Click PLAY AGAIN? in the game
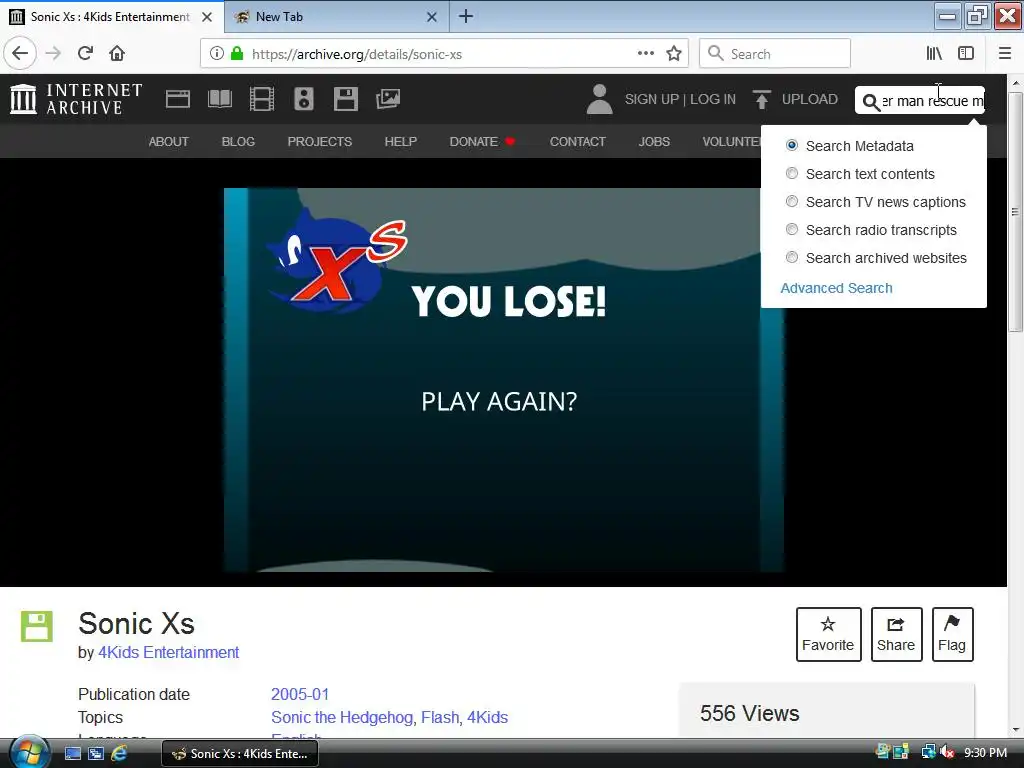The width and height of the screenshot is (1024, 768). 499,401
